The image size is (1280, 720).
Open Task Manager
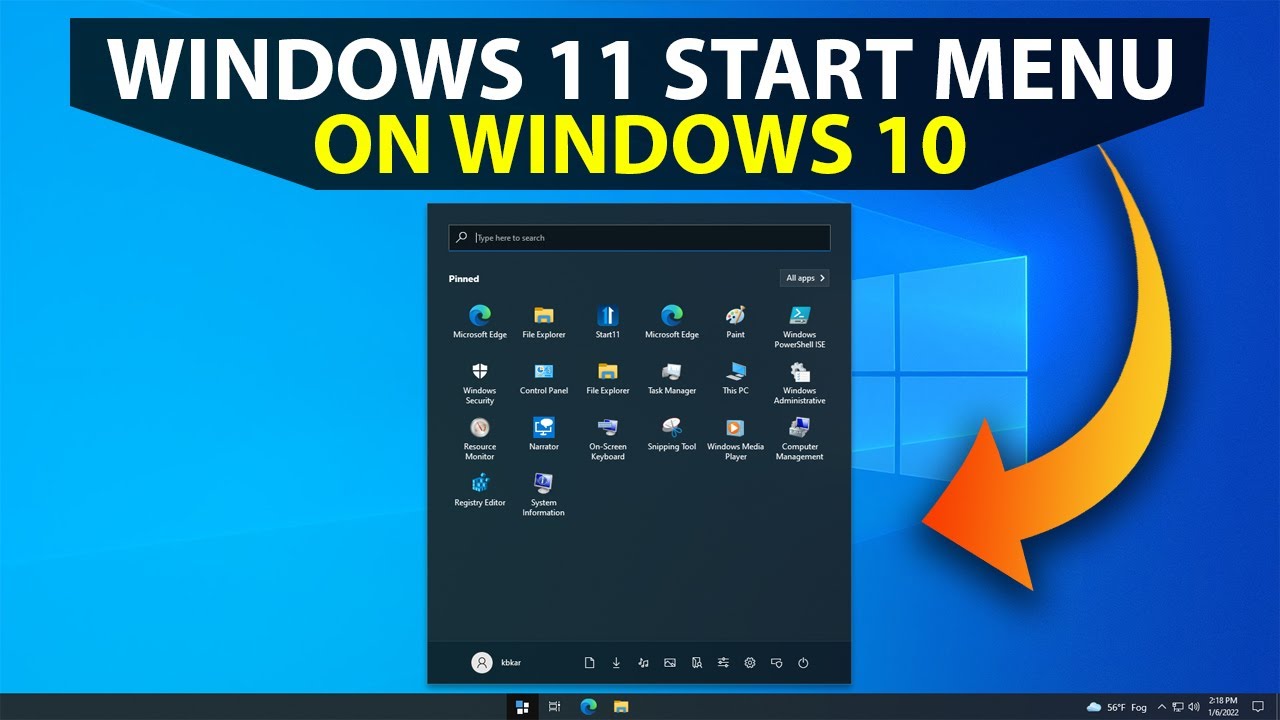pos(671,378)
